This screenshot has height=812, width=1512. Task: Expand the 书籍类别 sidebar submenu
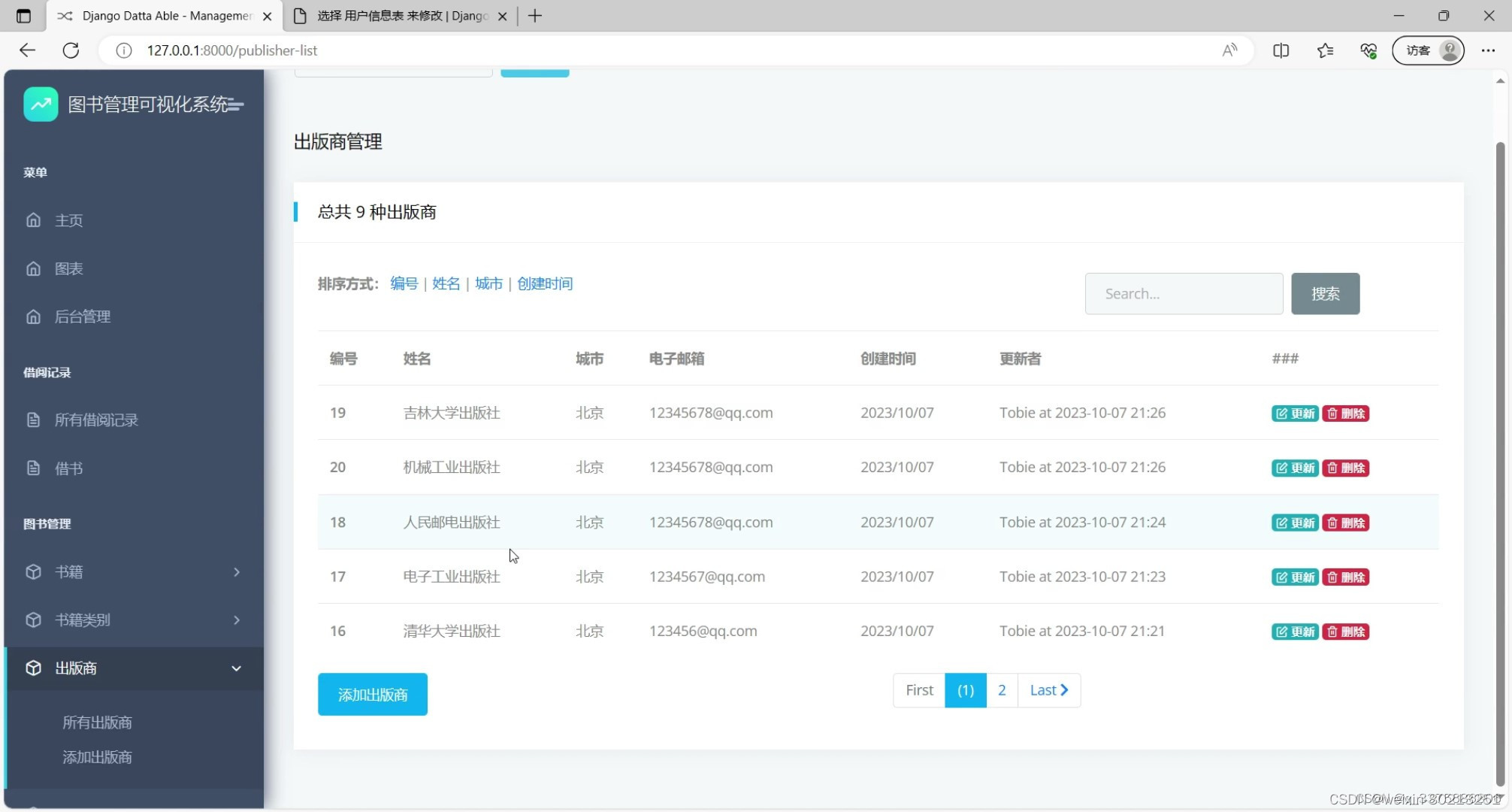pyautogui.click(x=236, y=620)
